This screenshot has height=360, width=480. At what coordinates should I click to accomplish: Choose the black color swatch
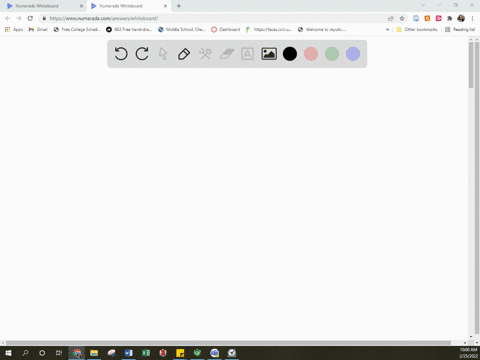pos(290,54)
